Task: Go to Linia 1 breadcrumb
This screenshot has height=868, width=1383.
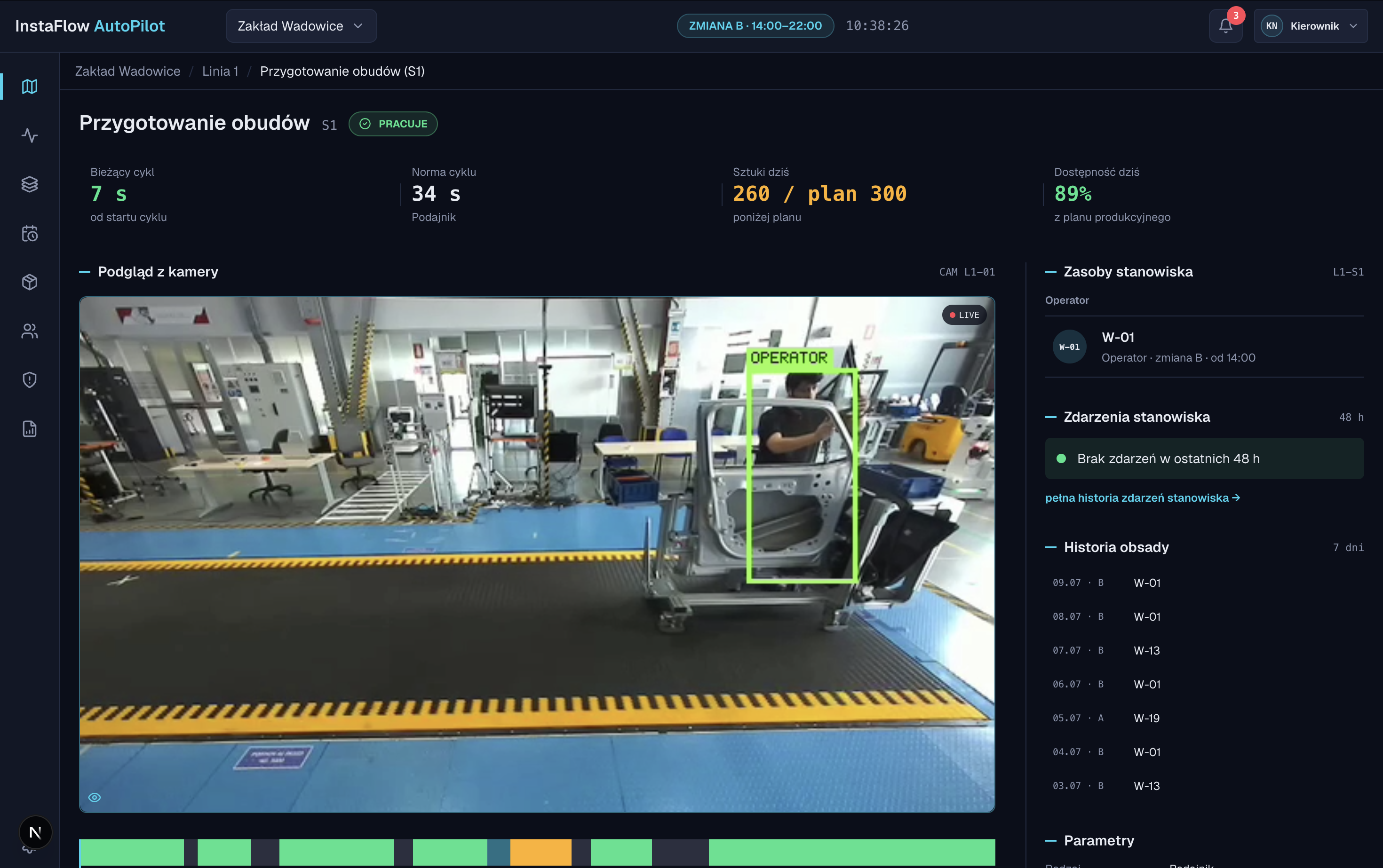Action: click(220, 71)
